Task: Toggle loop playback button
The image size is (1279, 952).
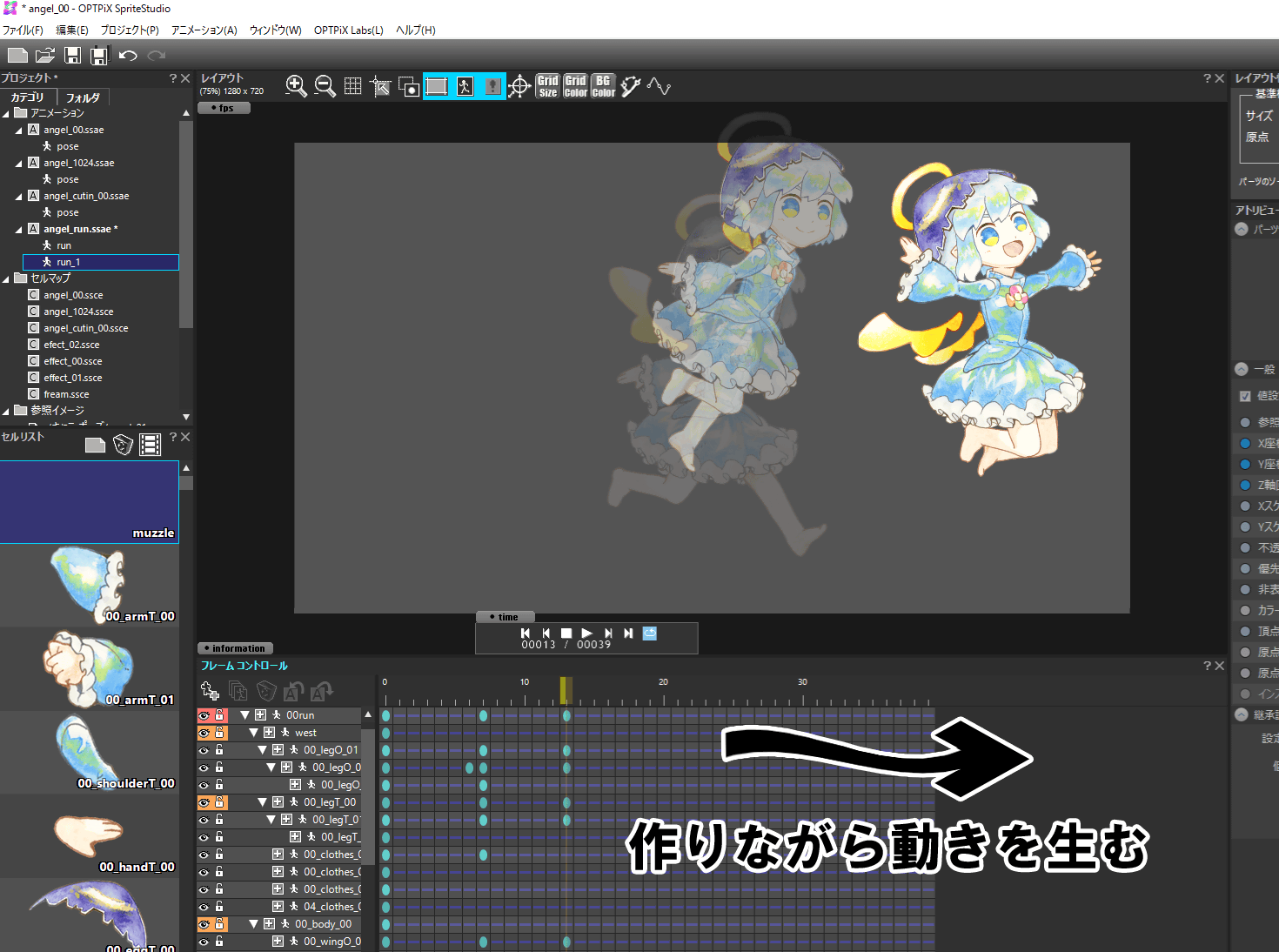Action: (650, 634)
